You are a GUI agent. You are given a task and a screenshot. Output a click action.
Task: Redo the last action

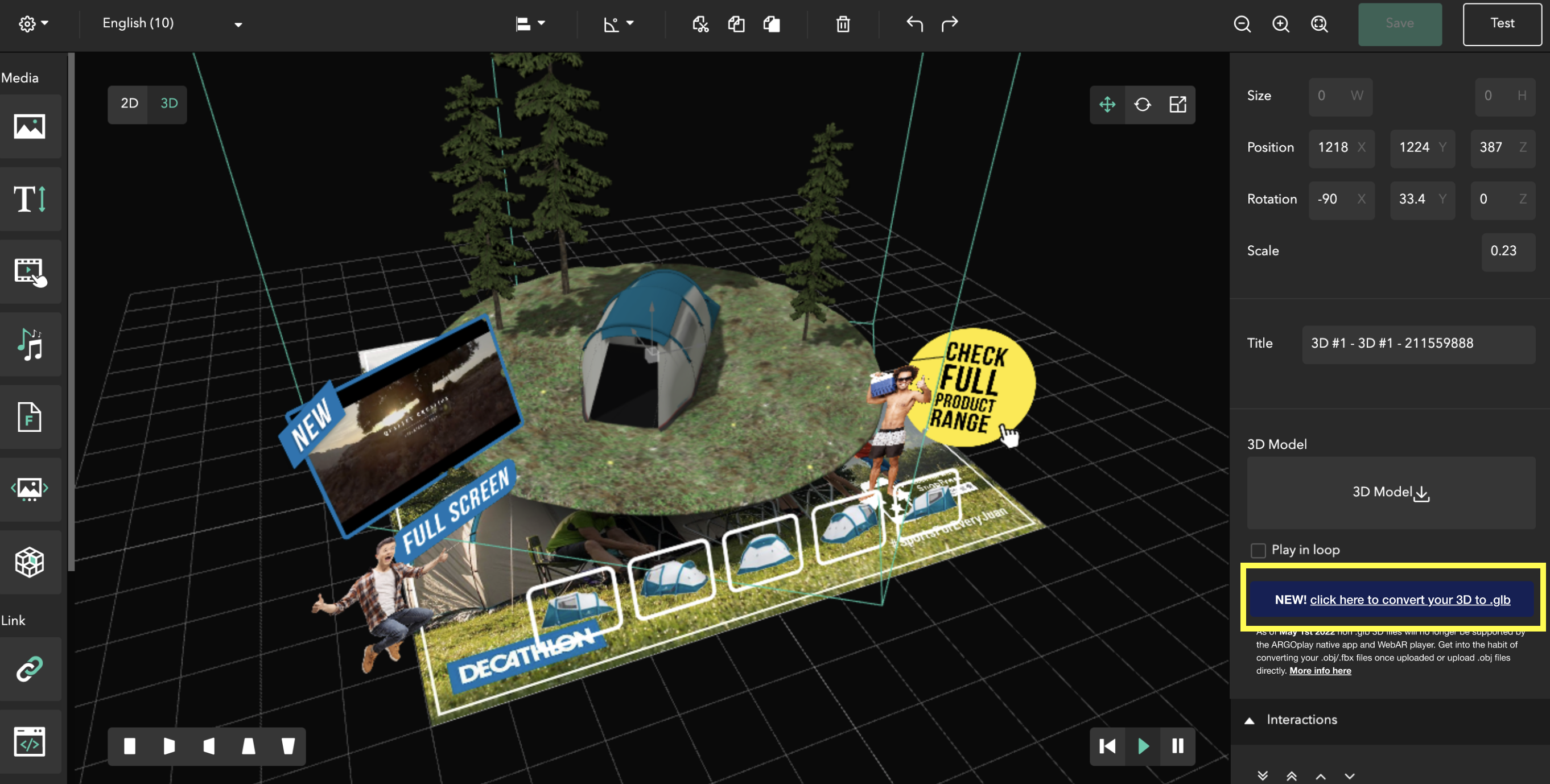click(950, 23)
